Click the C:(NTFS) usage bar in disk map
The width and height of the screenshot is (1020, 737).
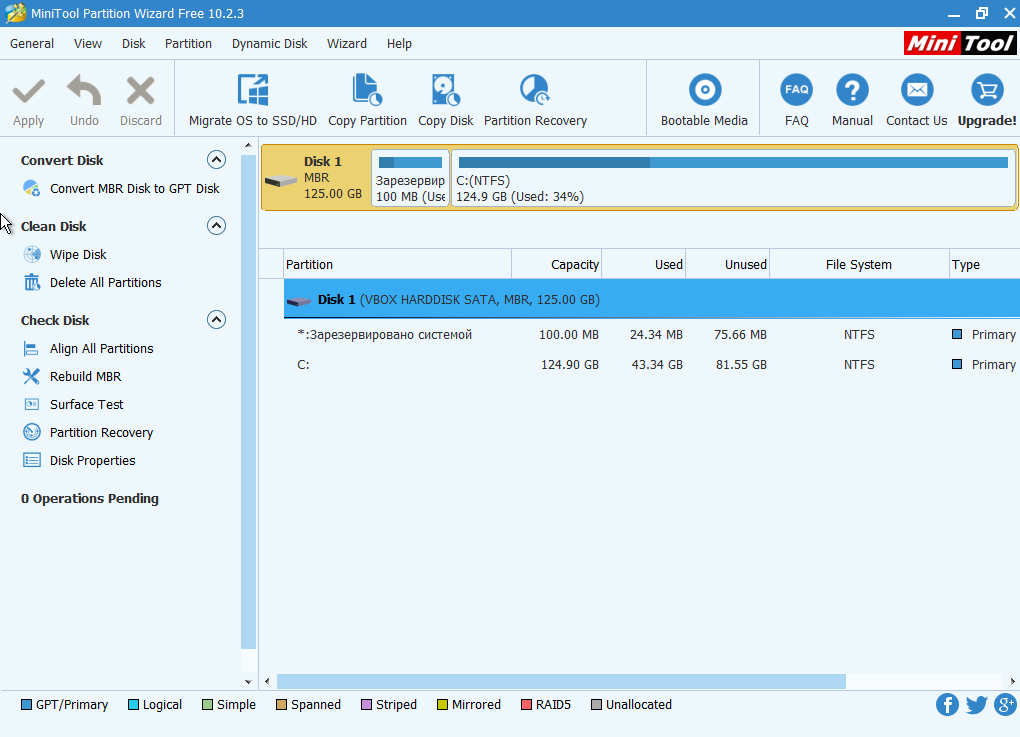coord(732,163)
